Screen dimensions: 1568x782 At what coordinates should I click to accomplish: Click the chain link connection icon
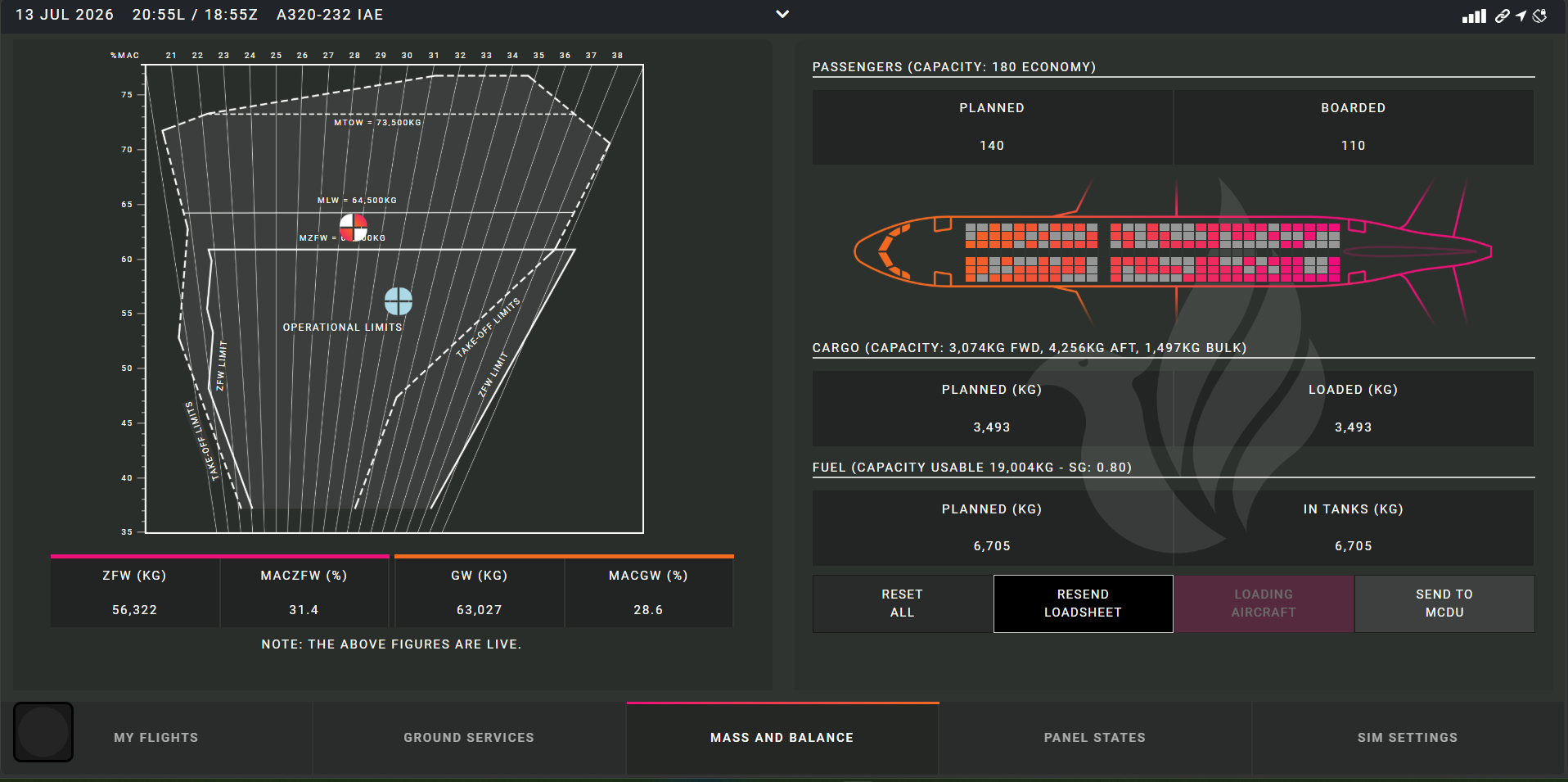[1502, 16]
